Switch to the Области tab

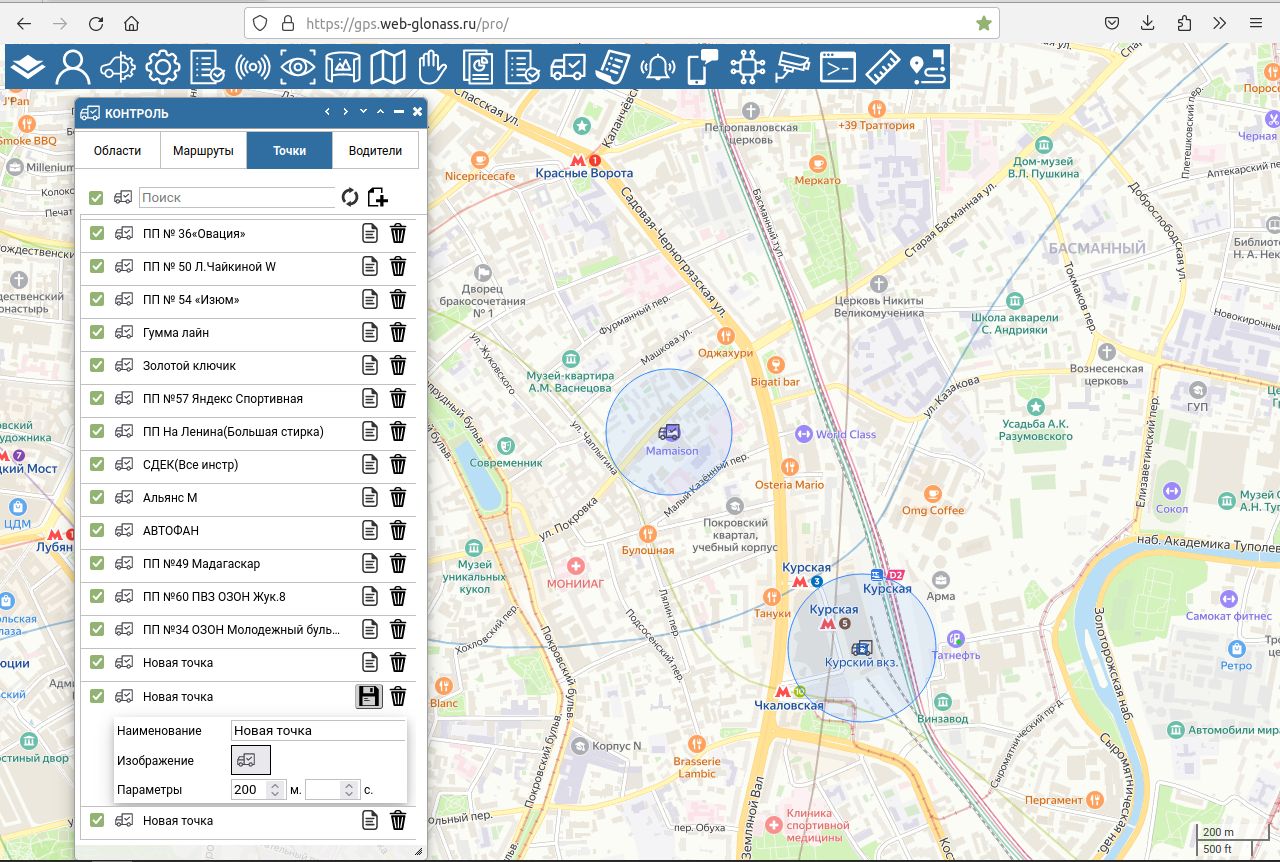118,151
